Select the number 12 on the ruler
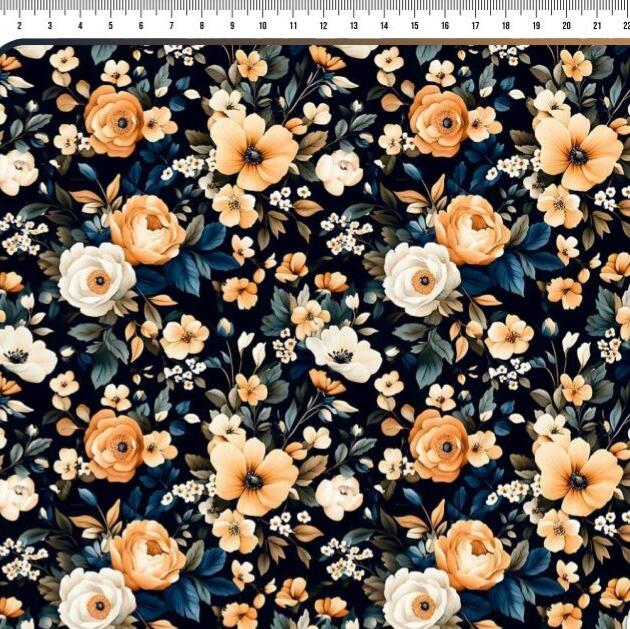630x629 pixels. click(323, 26)
